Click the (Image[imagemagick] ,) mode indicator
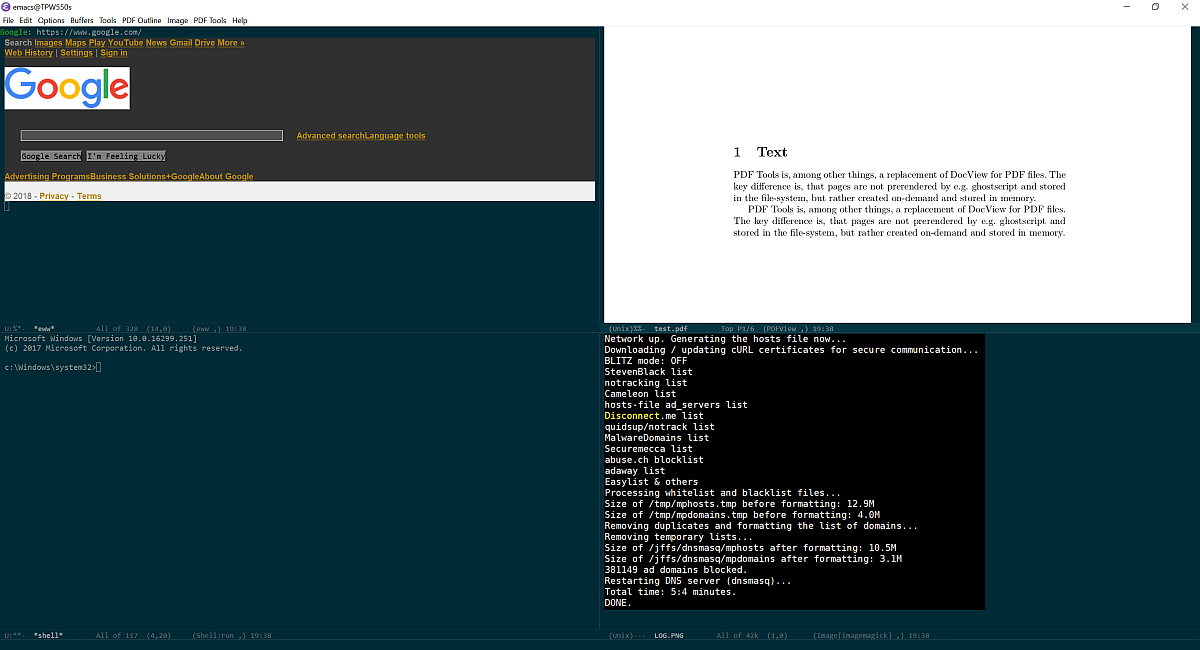The width and height of the screenshot is (1200, 650). (859, 636)
